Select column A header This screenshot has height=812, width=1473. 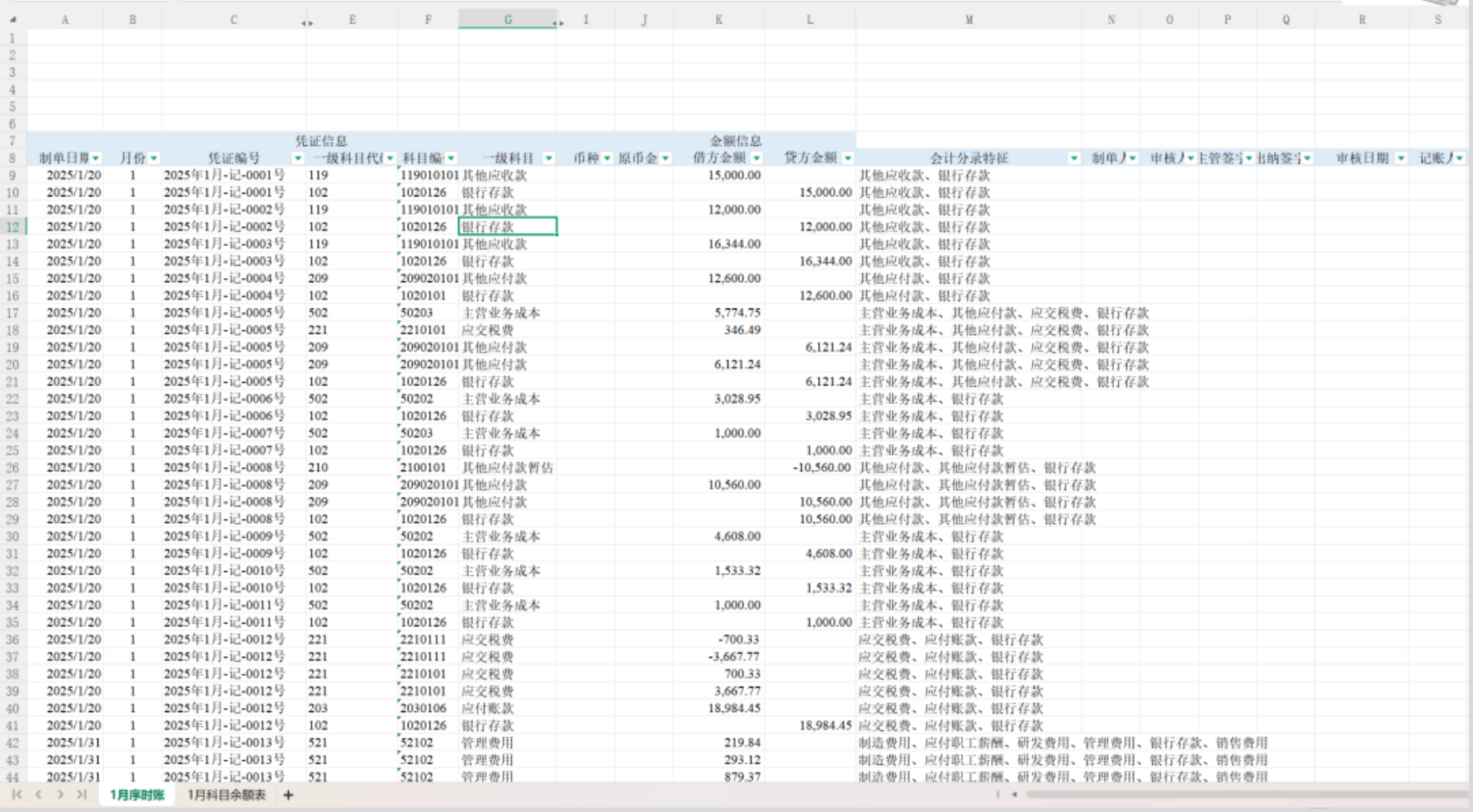65,20
